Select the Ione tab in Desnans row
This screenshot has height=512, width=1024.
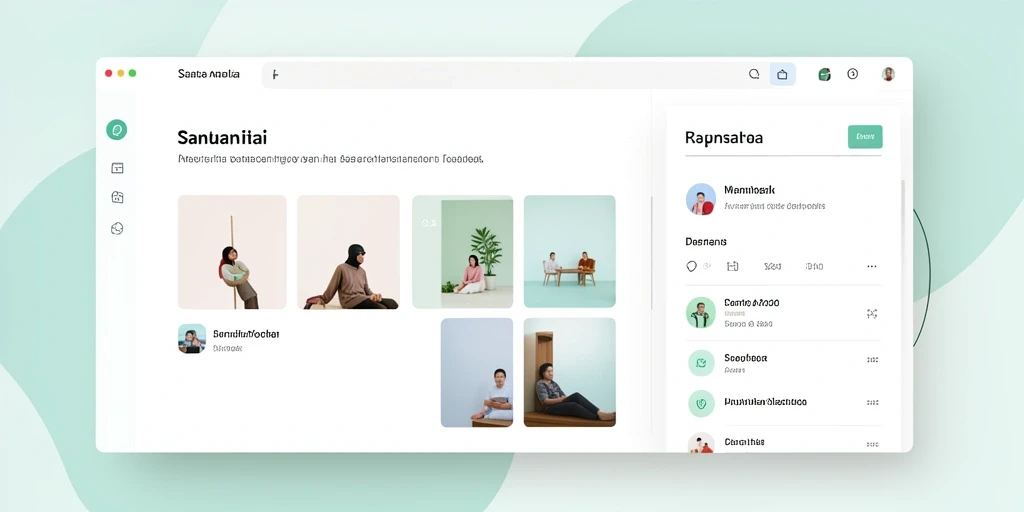[814, 266]
